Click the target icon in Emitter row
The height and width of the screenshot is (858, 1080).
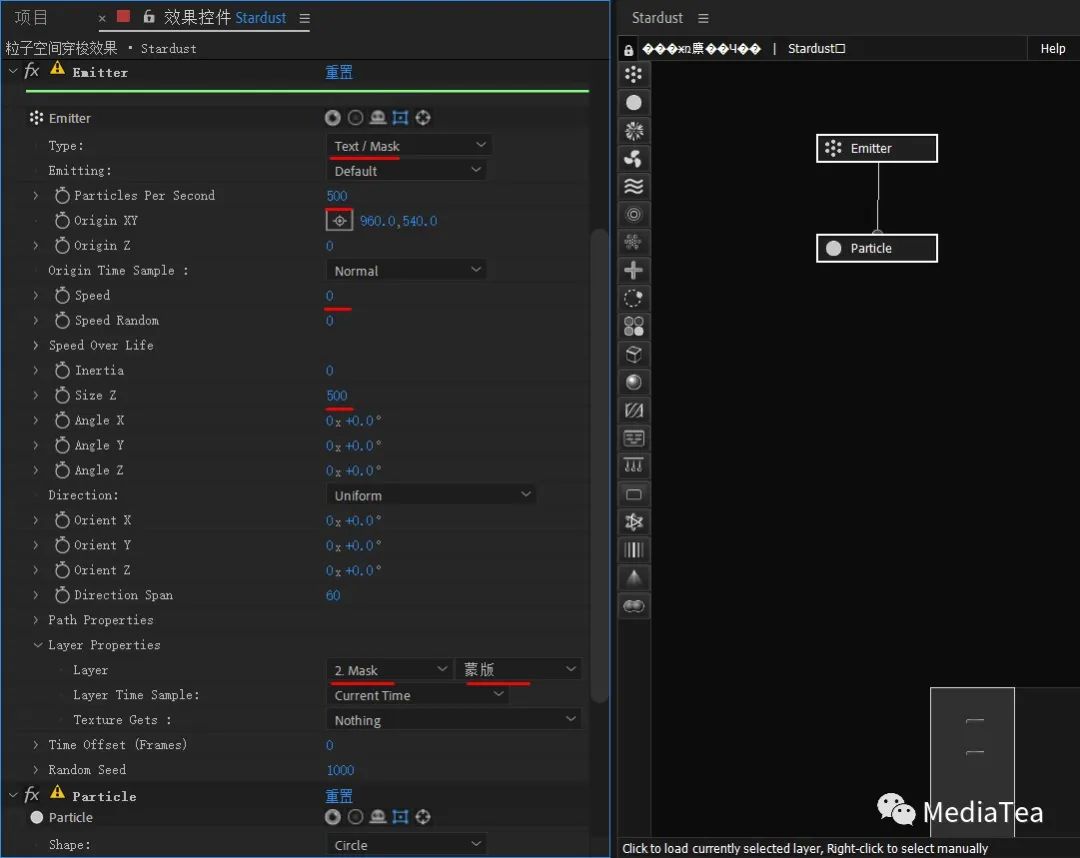(x=423, y=118)
